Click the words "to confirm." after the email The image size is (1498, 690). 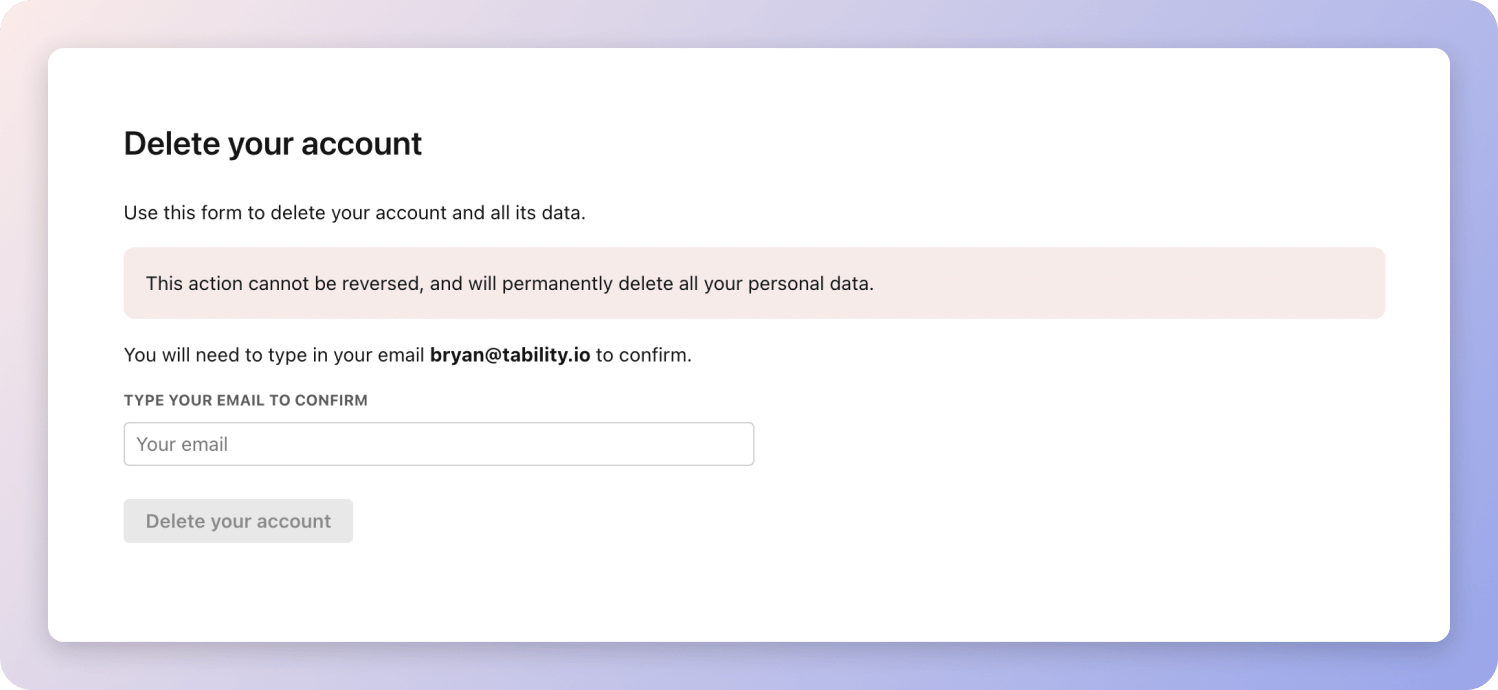pyautogui.click(x=644, y=355)
